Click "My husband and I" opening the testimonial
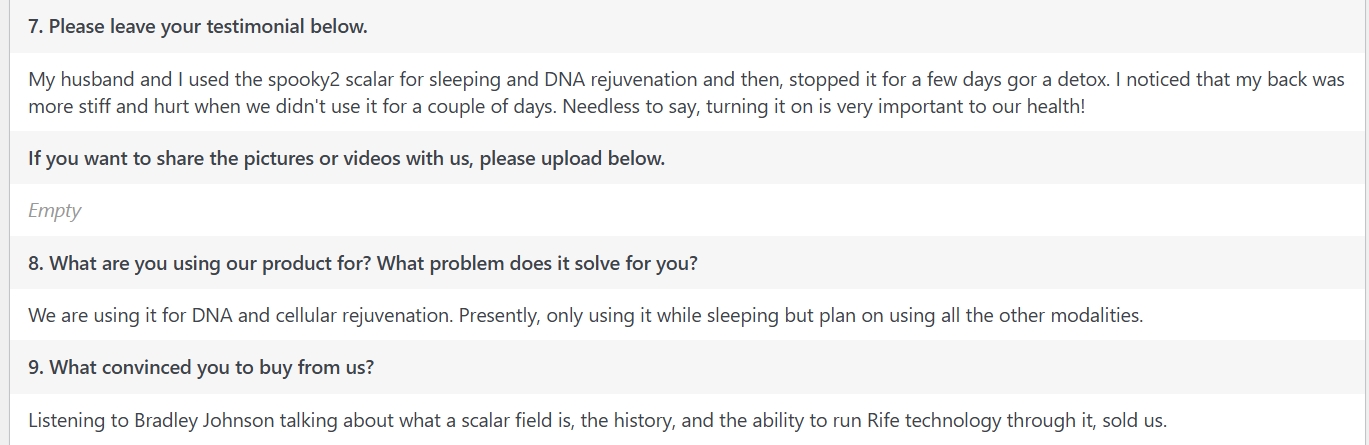1369x445 pixels. click(93, 80)
